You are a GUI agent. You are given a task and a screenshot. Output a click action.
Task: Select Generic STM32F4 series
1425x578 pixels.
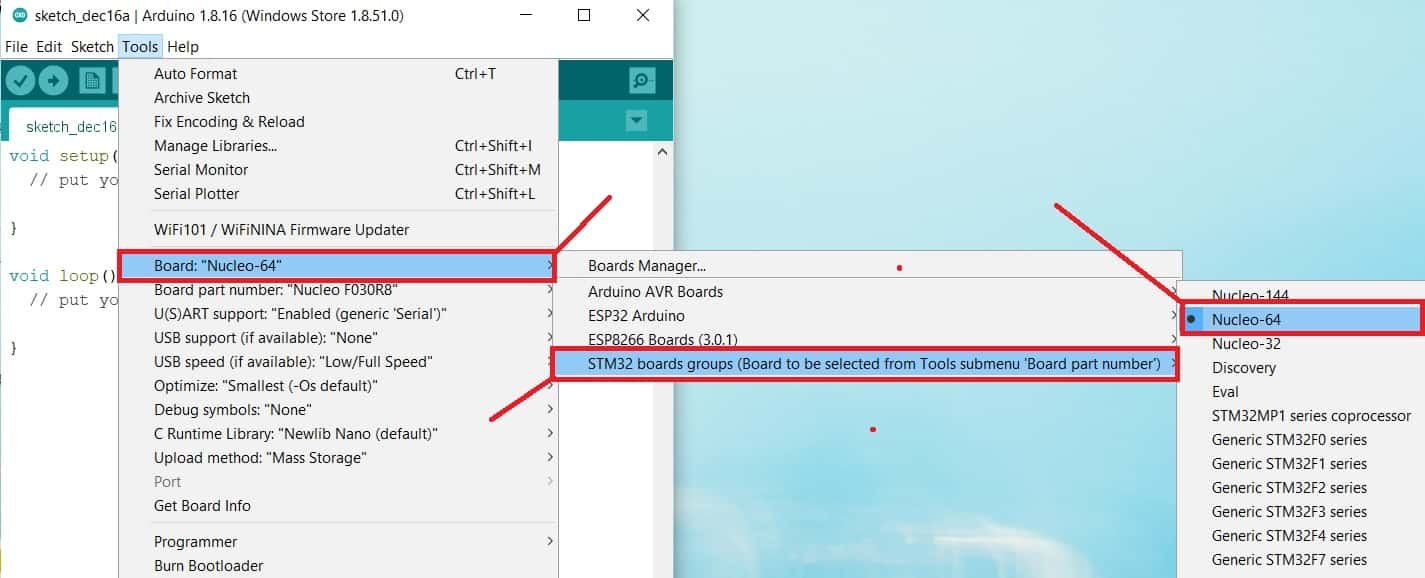coord(1301,536)
